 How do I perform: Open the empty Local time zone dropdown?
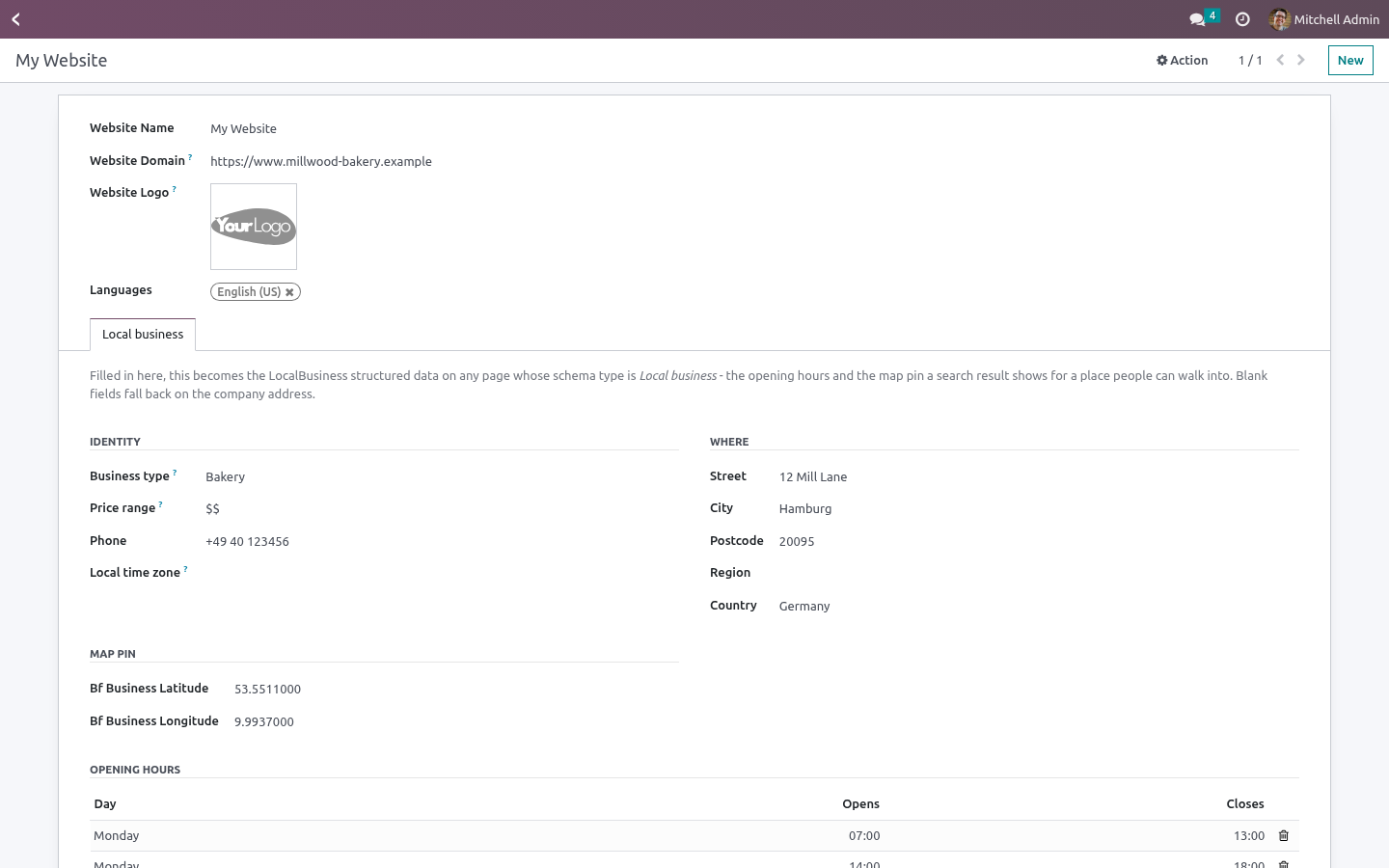click(442, 573)
